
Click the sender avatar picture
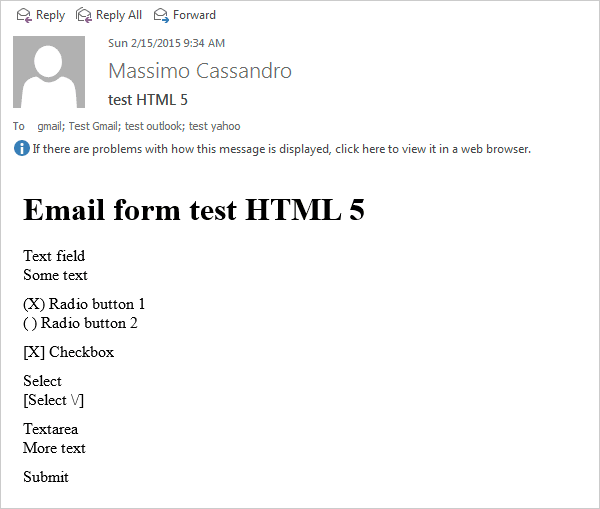pos(48,72)
